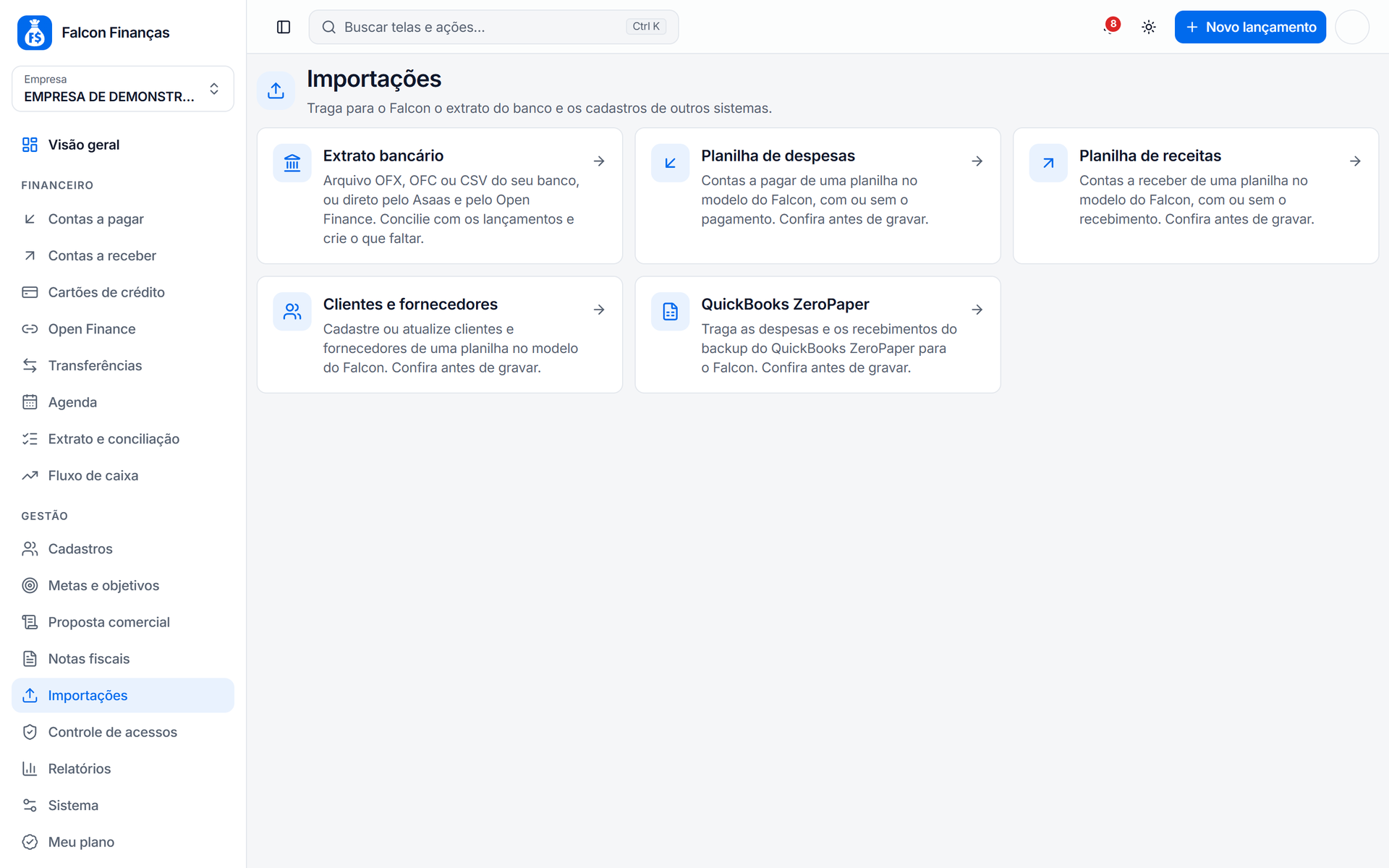The image size is (1389, 868).
Task: Click the Meu plano badge icon
Action: point(30,842)
